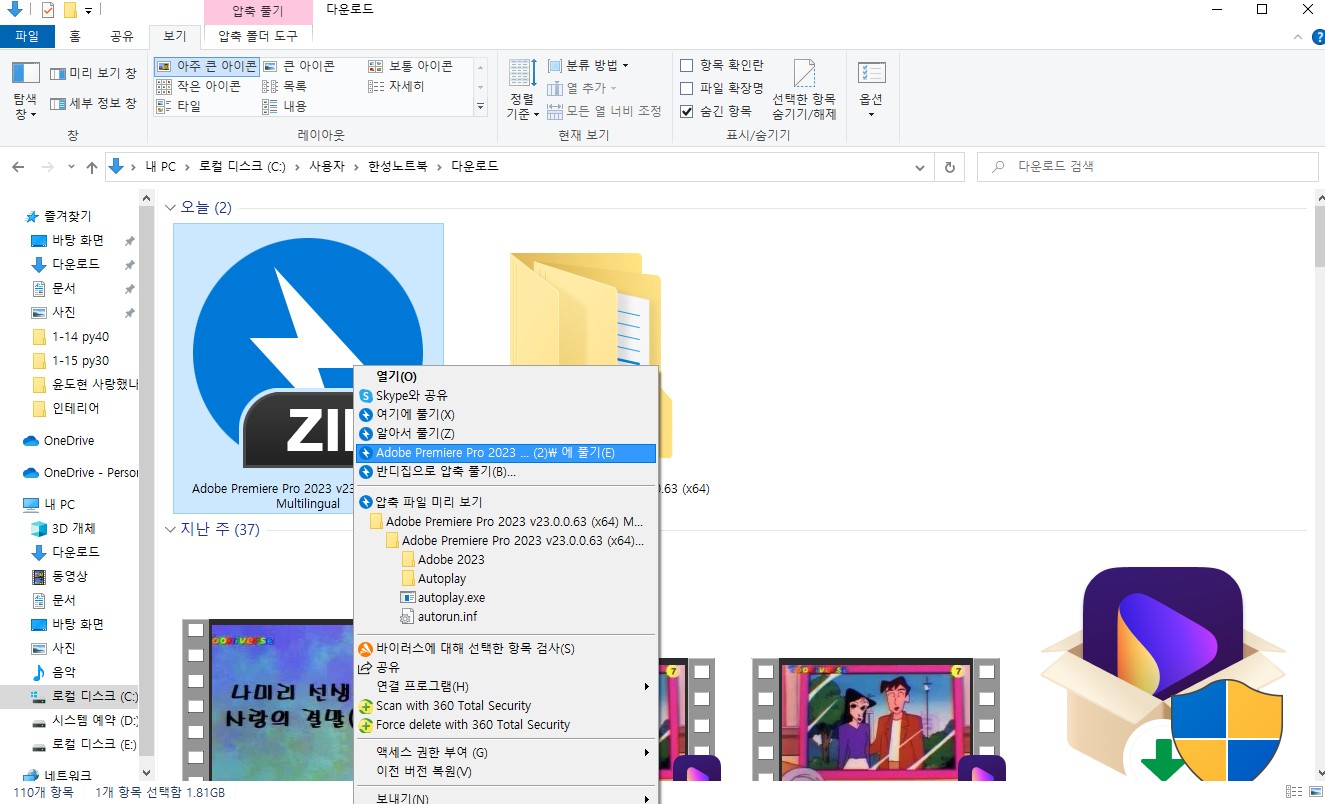Viewport: 1325px width, 804px height.
Task: Select the Crayon Shin-chan couple video thumbnail
Action: [x=876, y=718]
